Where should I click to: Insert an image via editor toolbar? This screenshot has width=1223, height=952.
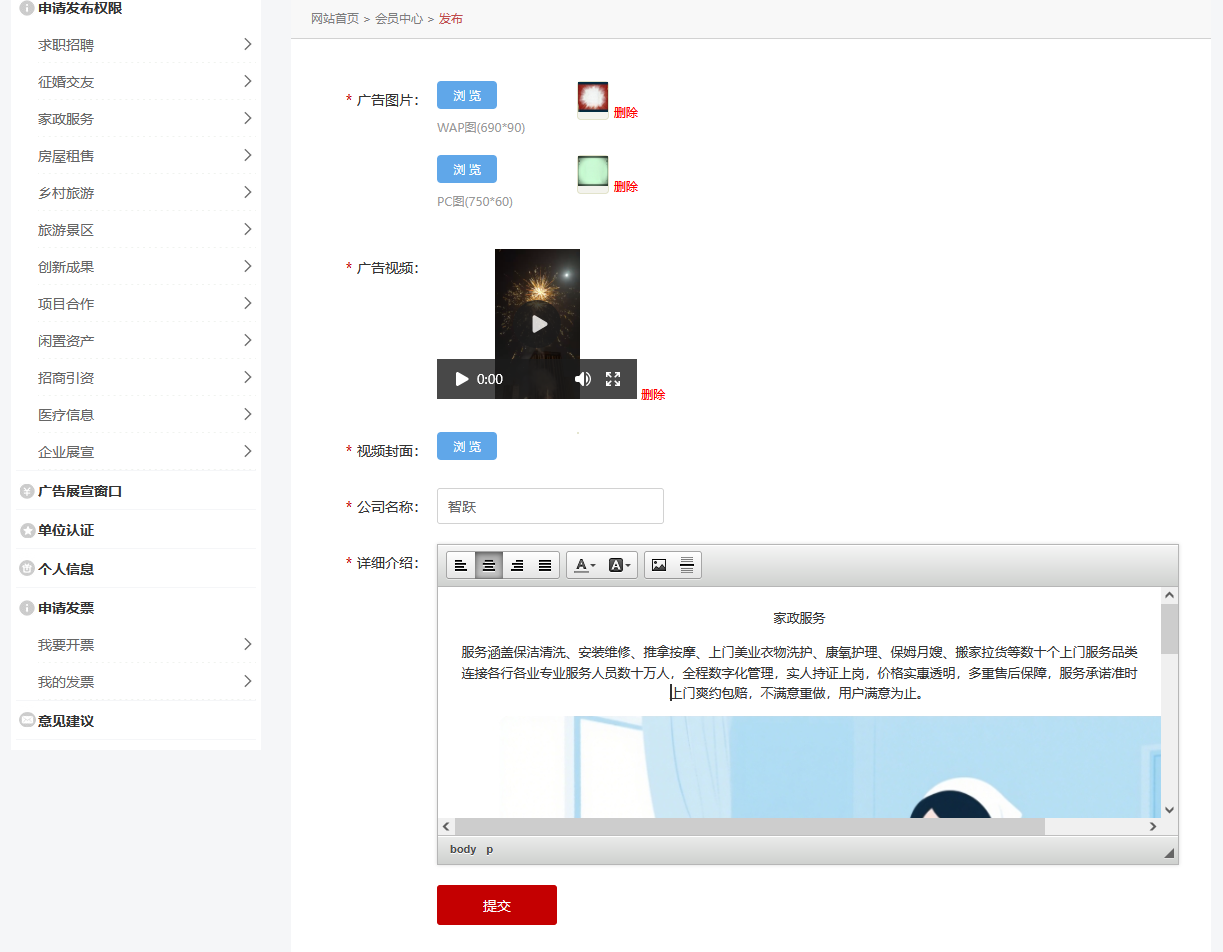click(x=659, y=565)
